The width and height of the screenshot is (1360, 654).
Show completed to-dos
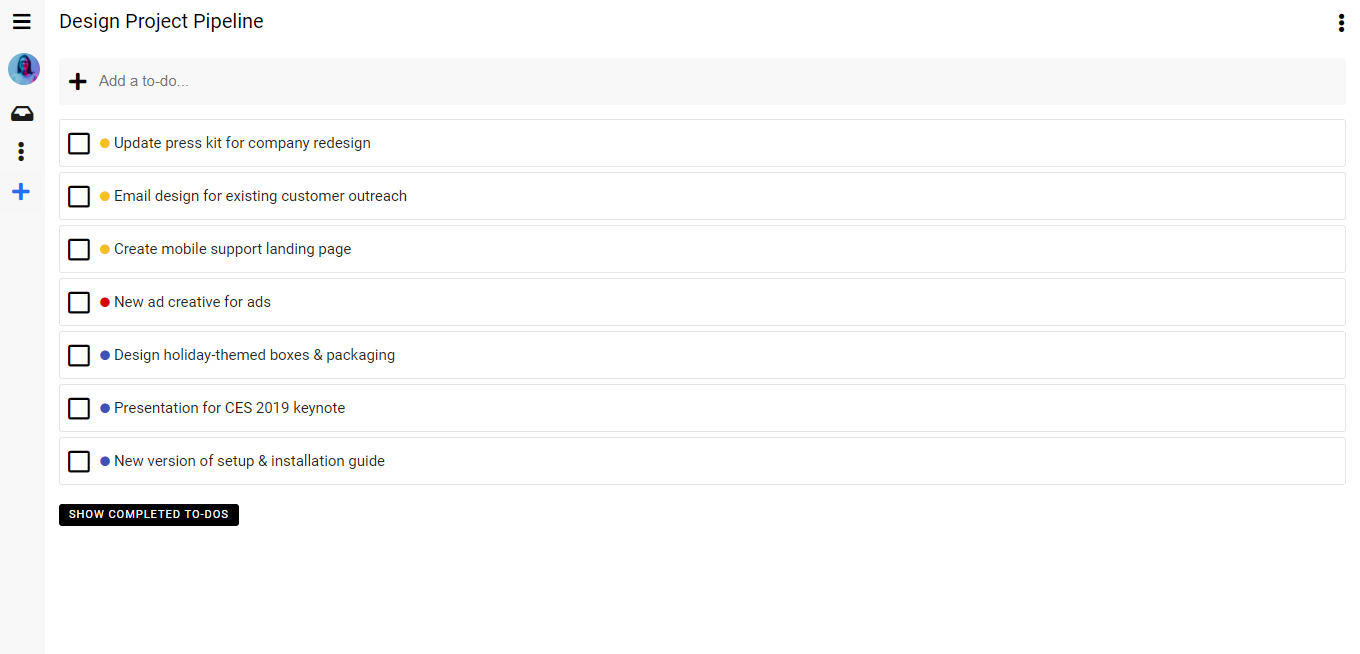(149, 515)
